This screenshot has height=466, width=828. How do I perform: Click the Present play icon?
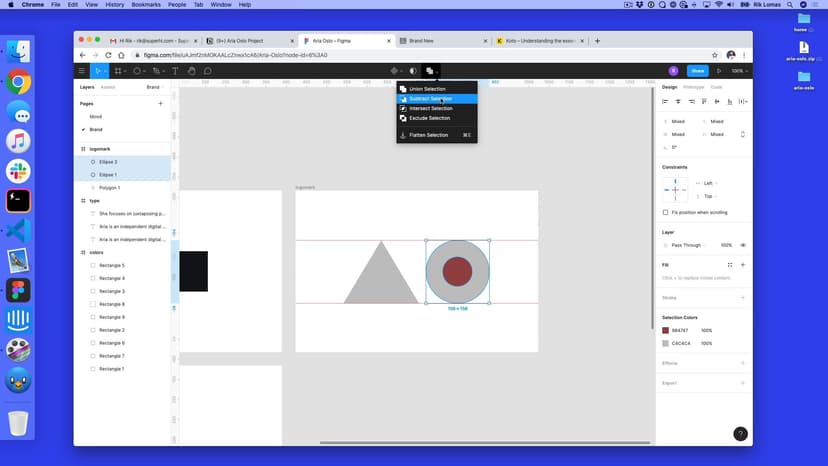718,71
